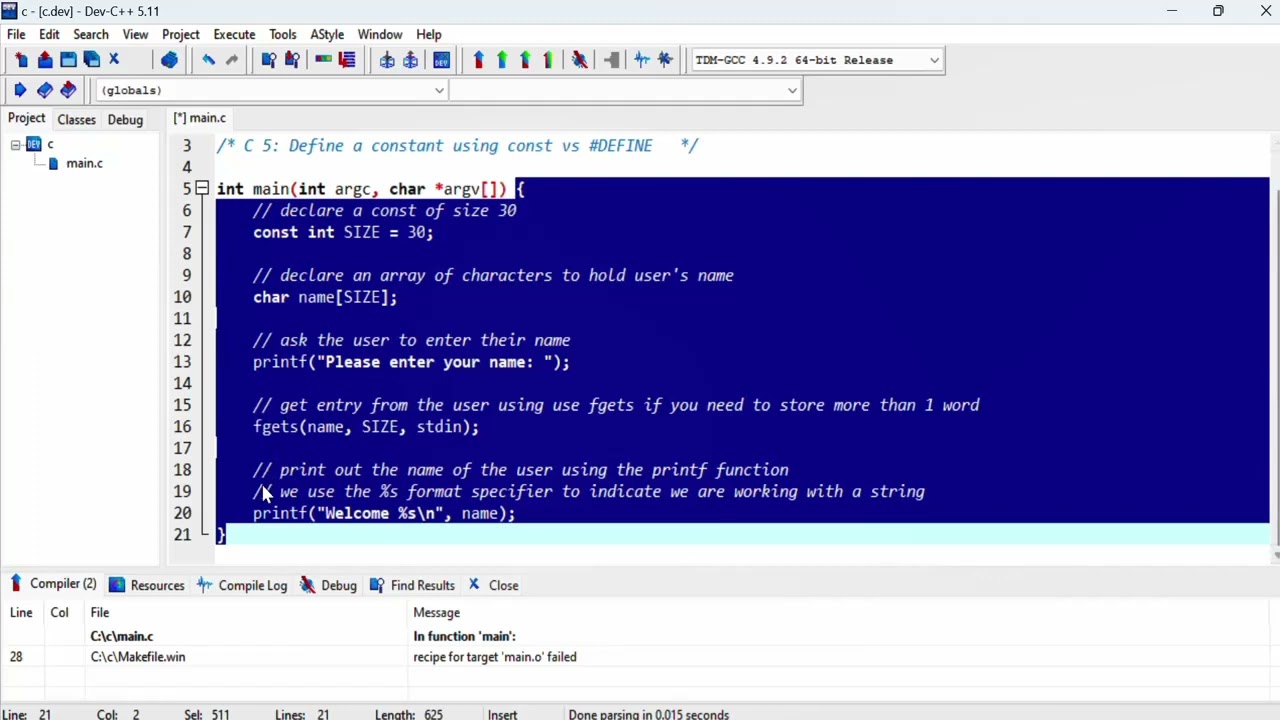The height and width of the screenshot is (720, 1280).
Task: Click the red-green arrow Rebuild All icon
Action: (547, 60)
